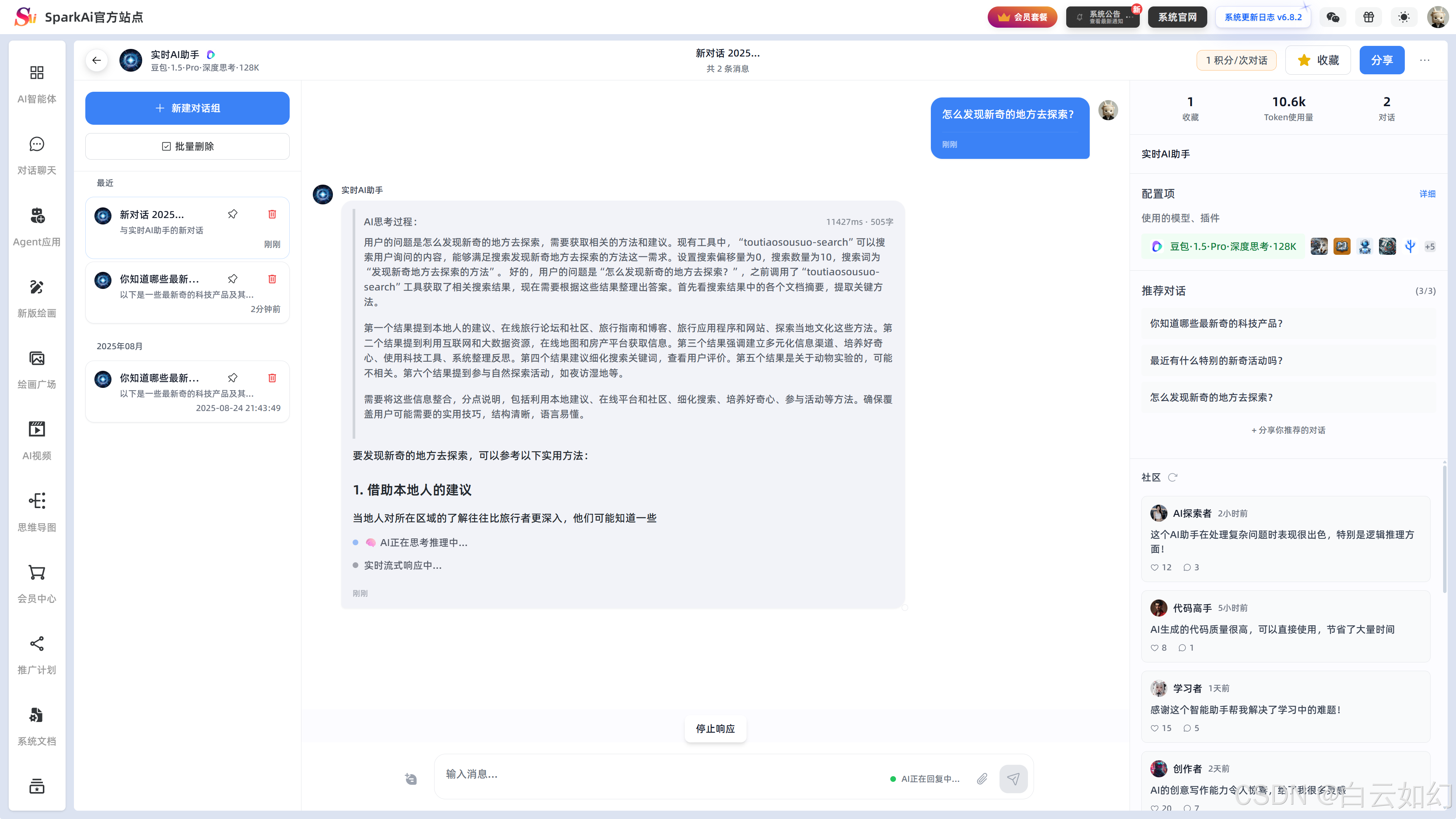
Task: Refresh the 社区 community section
Action: click(x=1173, y=477)
